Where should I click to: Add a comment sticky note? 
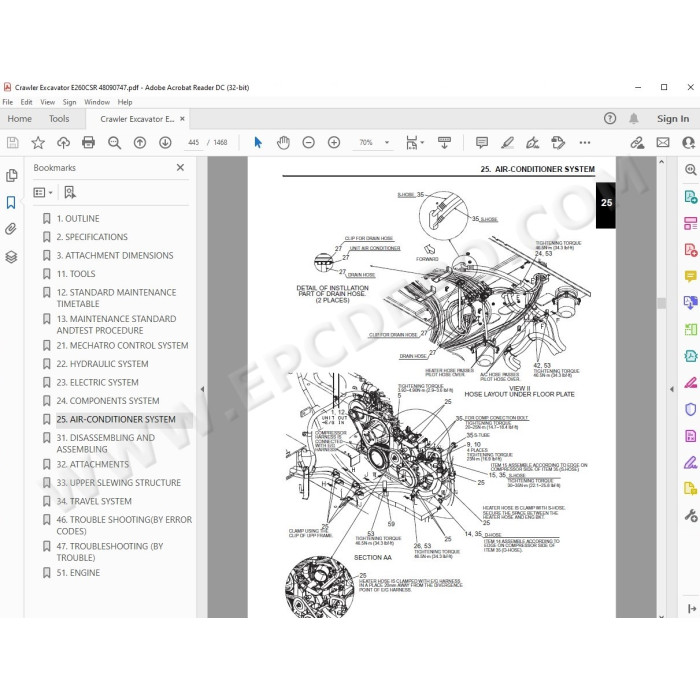(482, 142)
